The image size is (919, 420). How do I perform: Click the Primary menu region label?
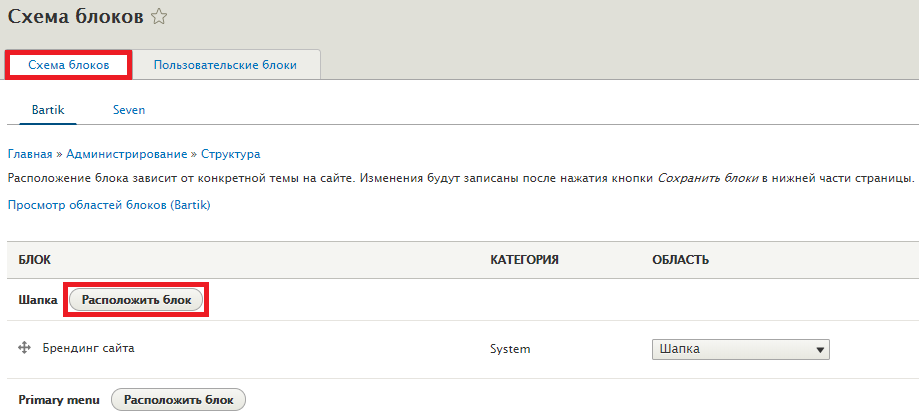[x=59, y=400]
